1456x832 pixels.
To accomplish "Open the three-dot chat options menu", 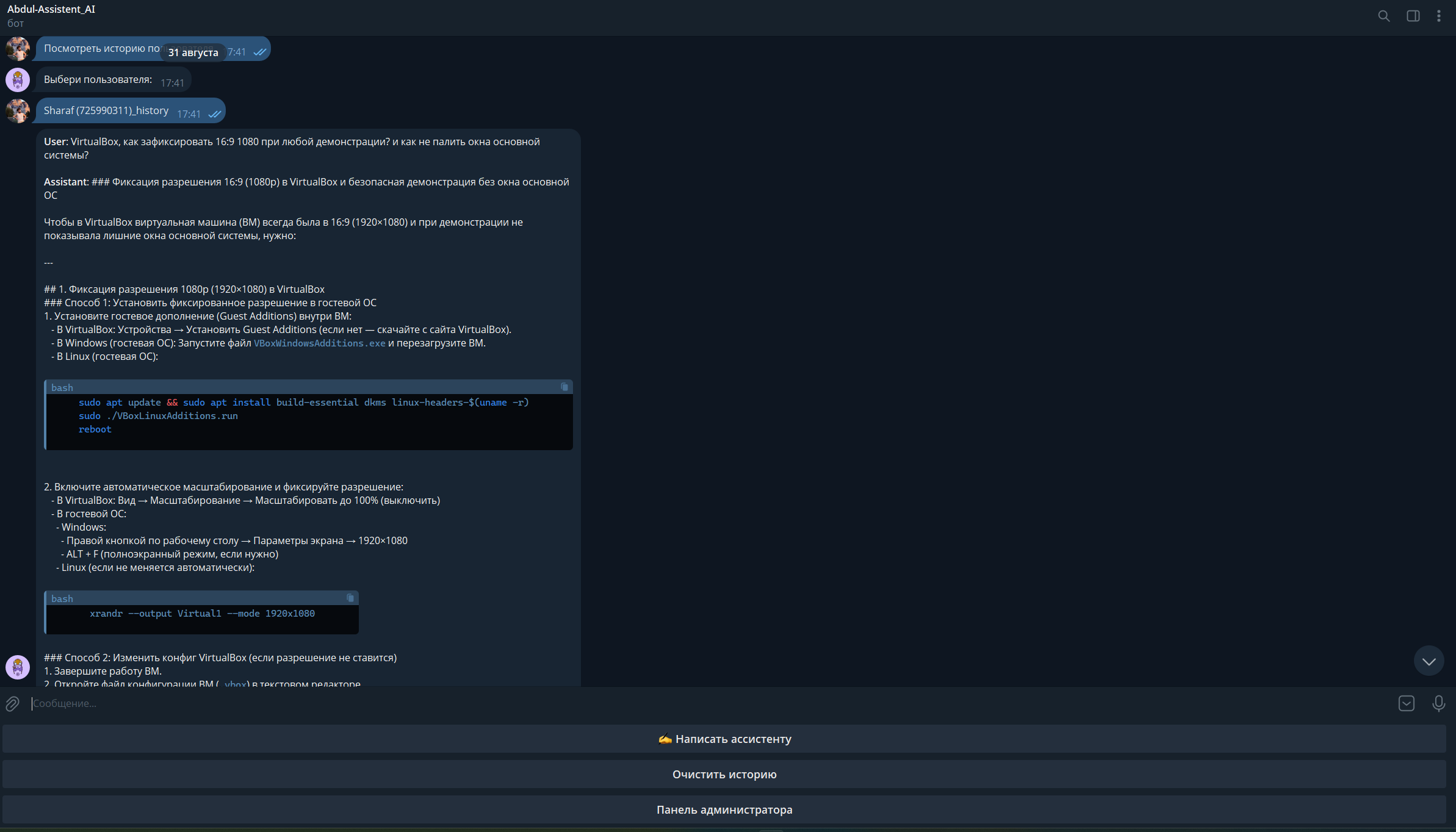I will (x=1439, y=16).
